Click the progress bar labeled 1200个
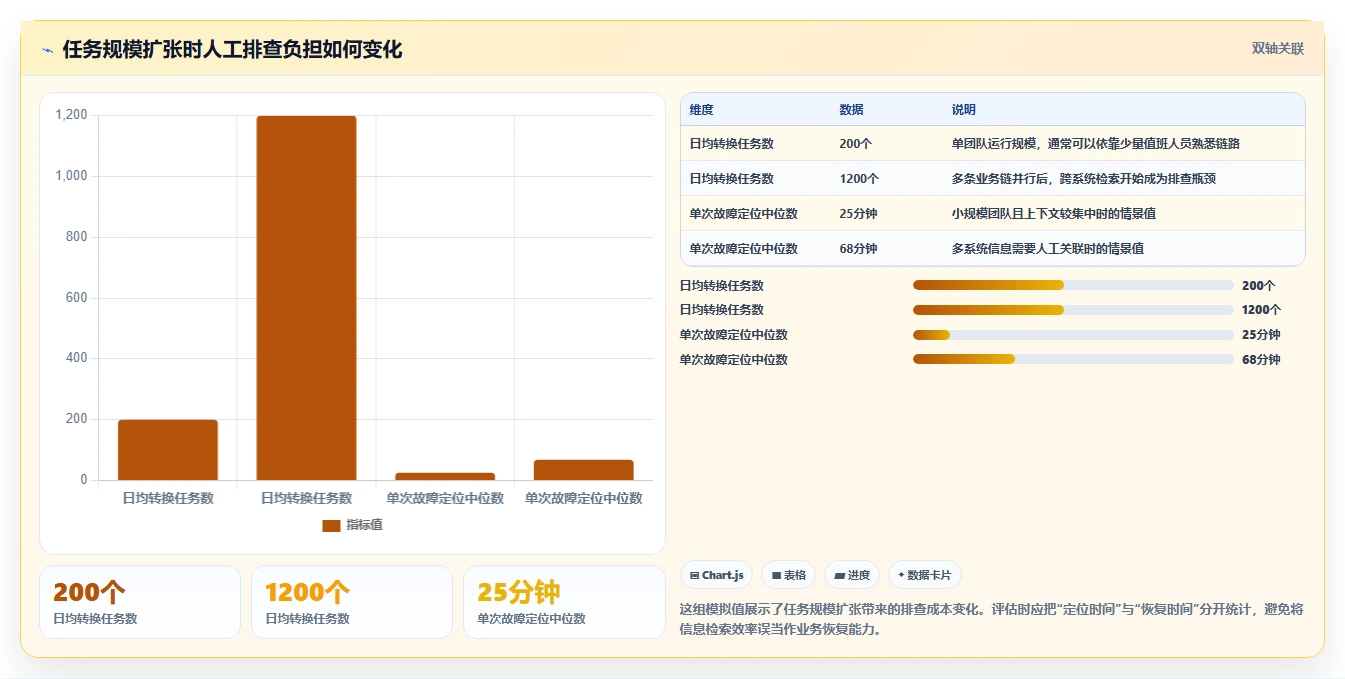This screenshot has height=679, width=1345. [1073, 310]
